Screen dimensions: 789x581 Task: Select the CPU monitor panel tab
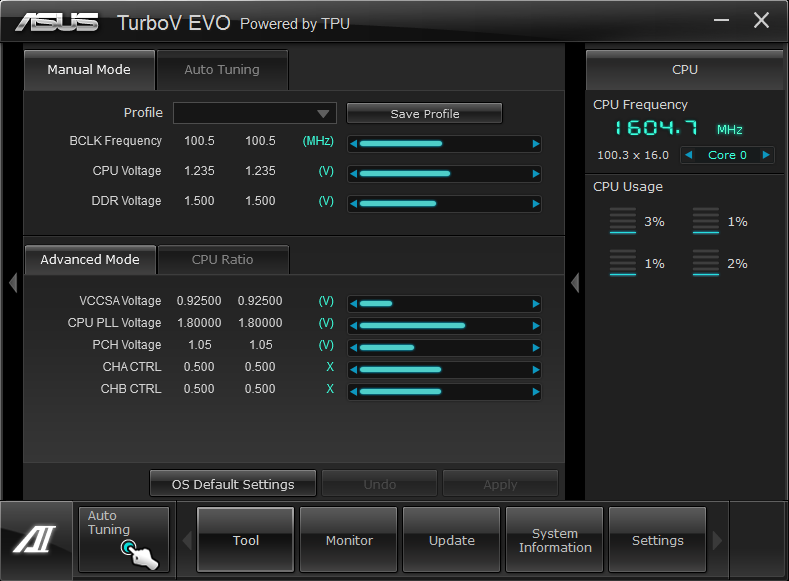[685, 70]
